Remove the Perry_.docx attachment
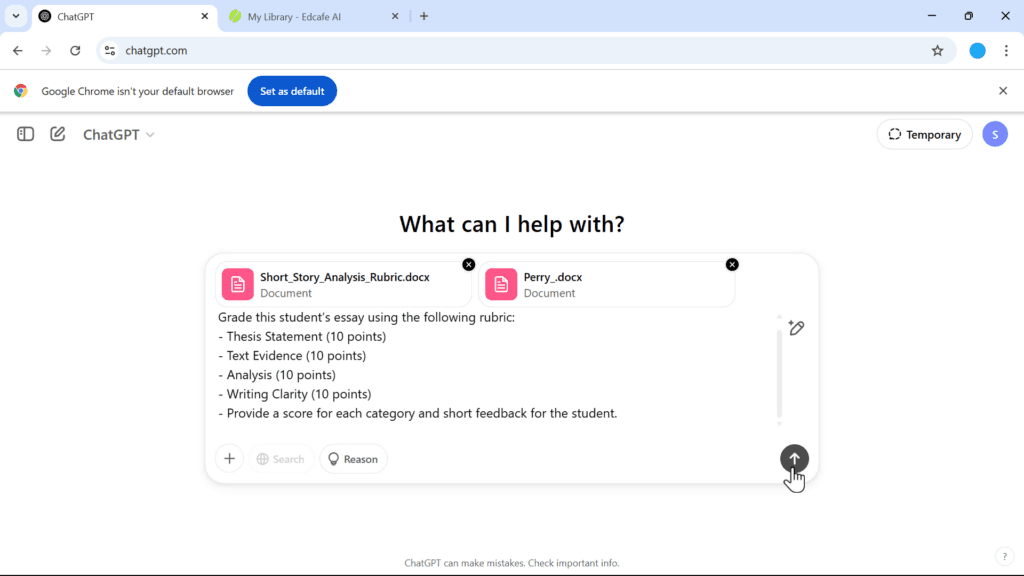 tap(732, 264)
